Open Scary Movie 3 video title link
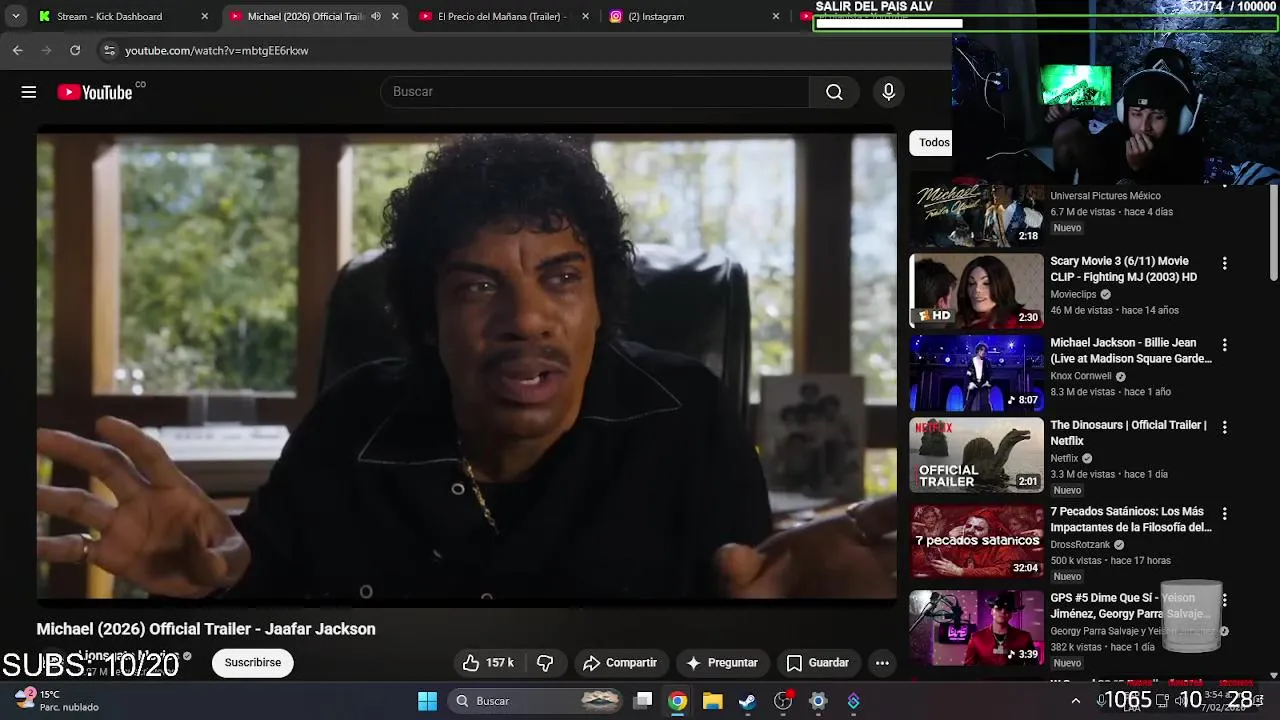 point(1124,269)
